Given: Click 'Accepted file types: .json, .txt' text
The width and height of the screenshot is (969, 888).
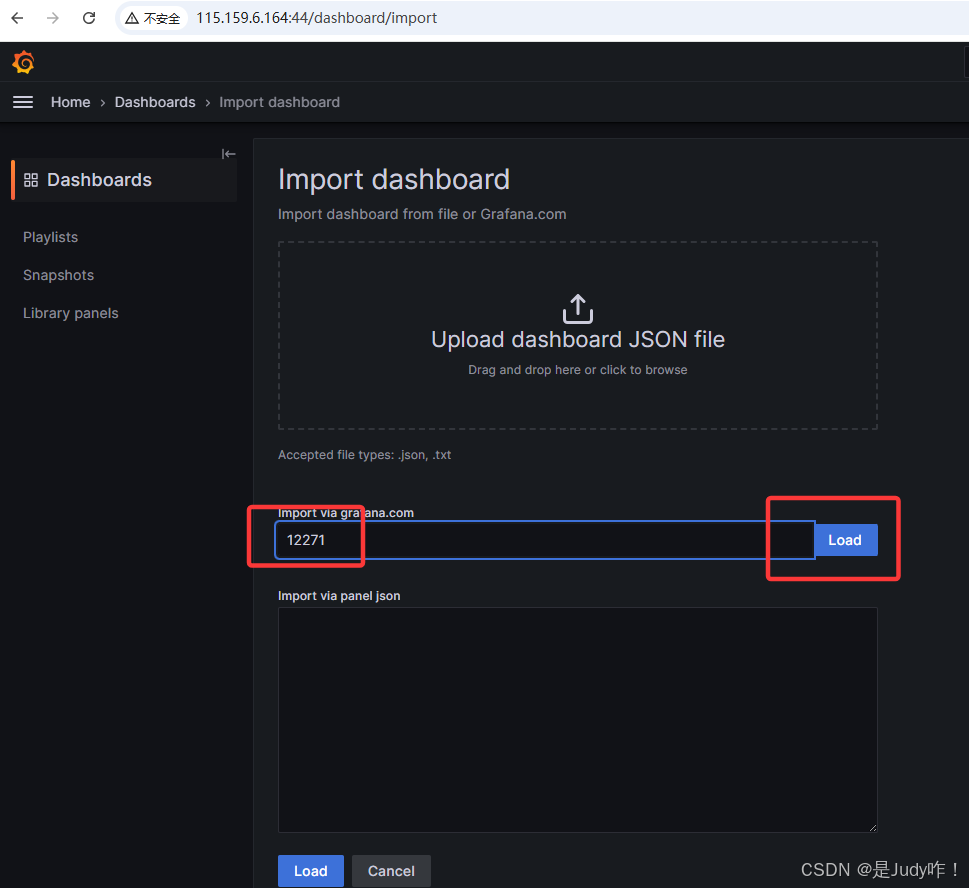Looking at the screenshot, I should 365,455.
